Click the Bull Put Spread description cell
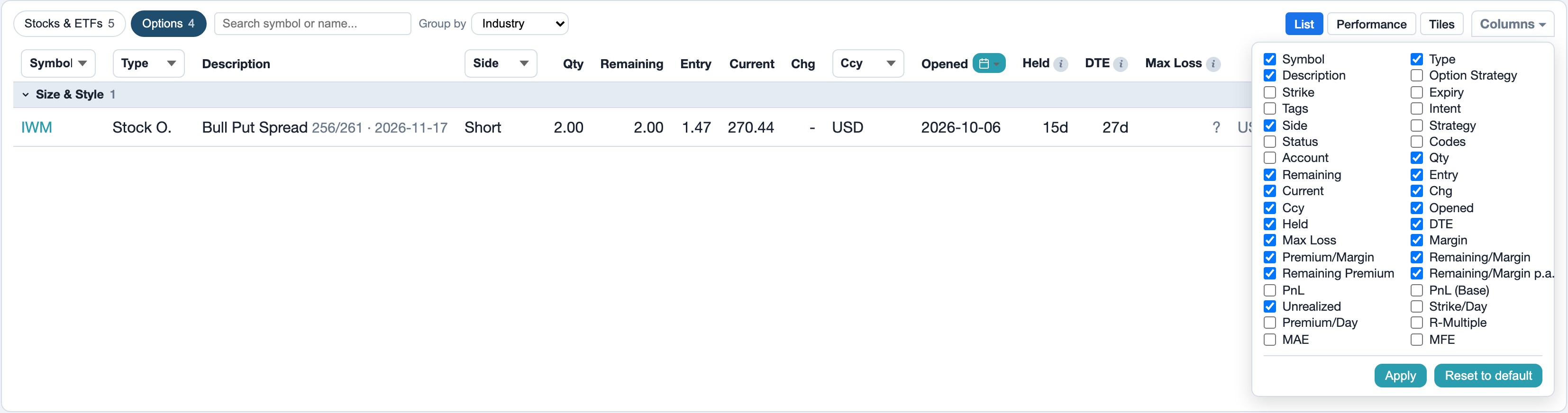 tap(324, 127)
